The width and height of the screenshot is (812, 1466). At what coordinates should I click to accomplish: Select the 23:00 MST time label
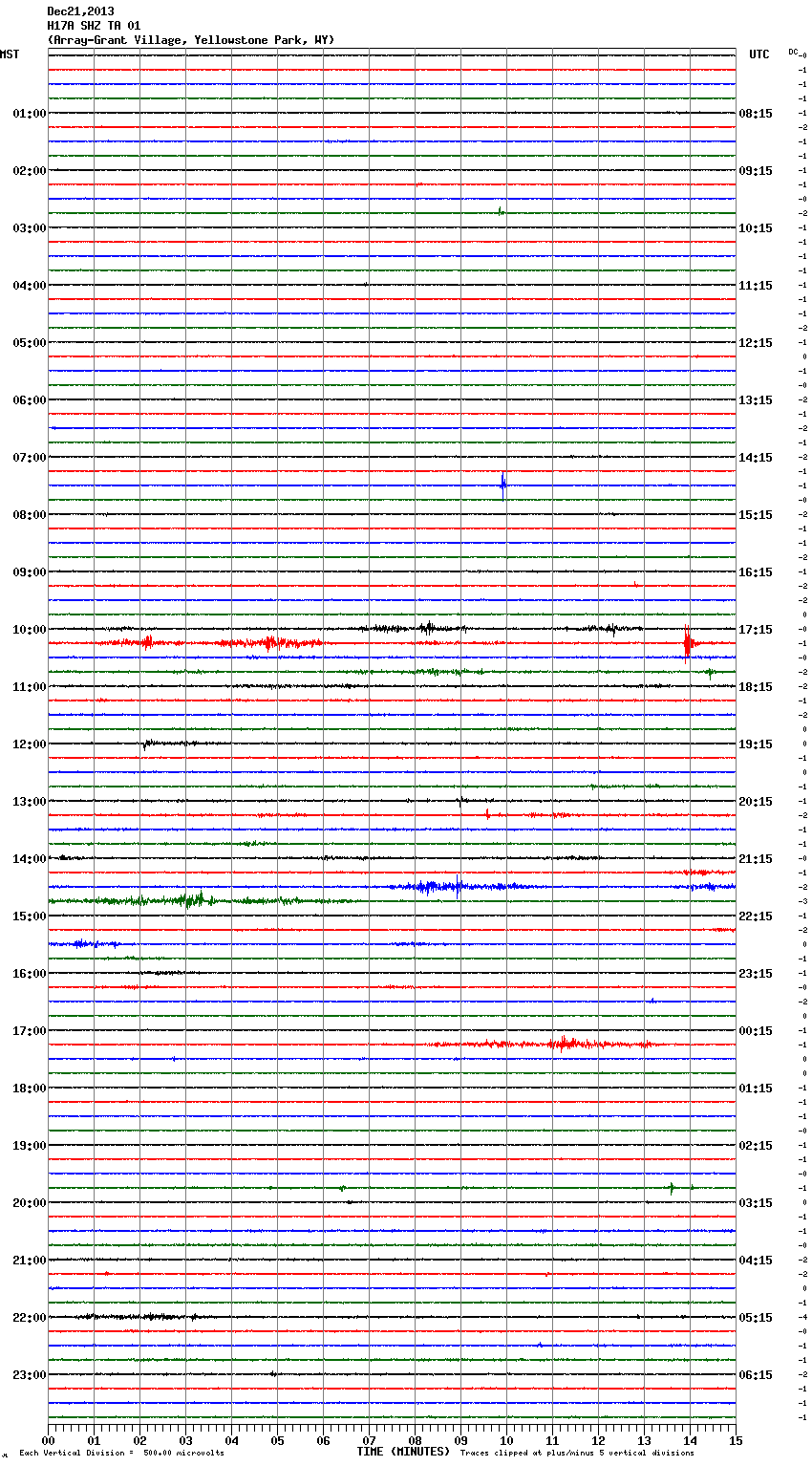coord(30,1375)
